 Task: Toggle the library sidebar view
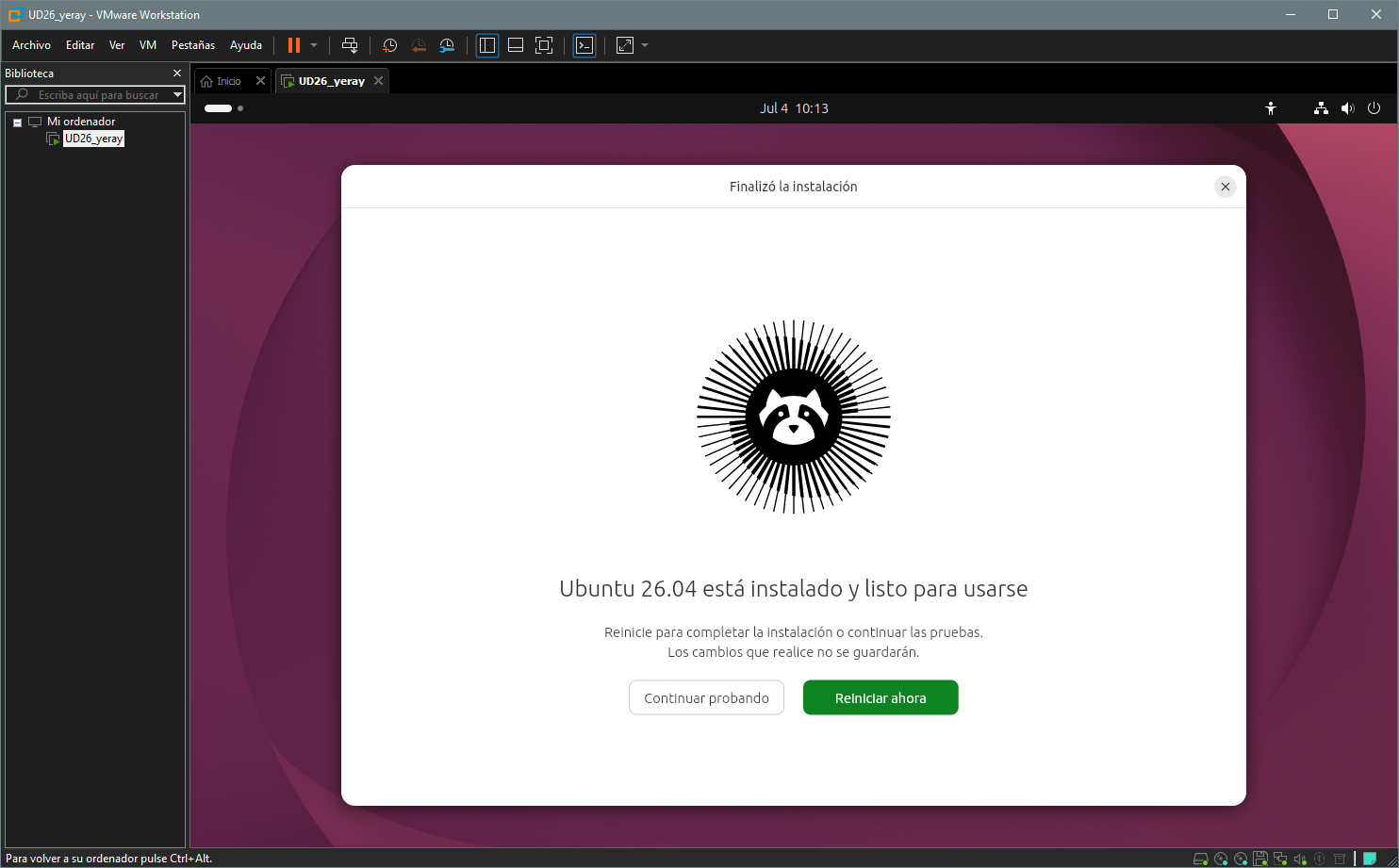tap(487, 45)
